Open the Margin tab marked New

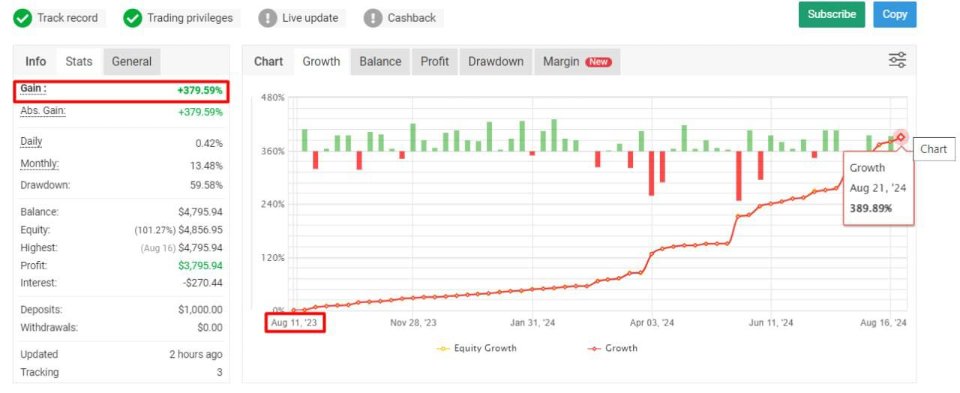tap(577, 61)
